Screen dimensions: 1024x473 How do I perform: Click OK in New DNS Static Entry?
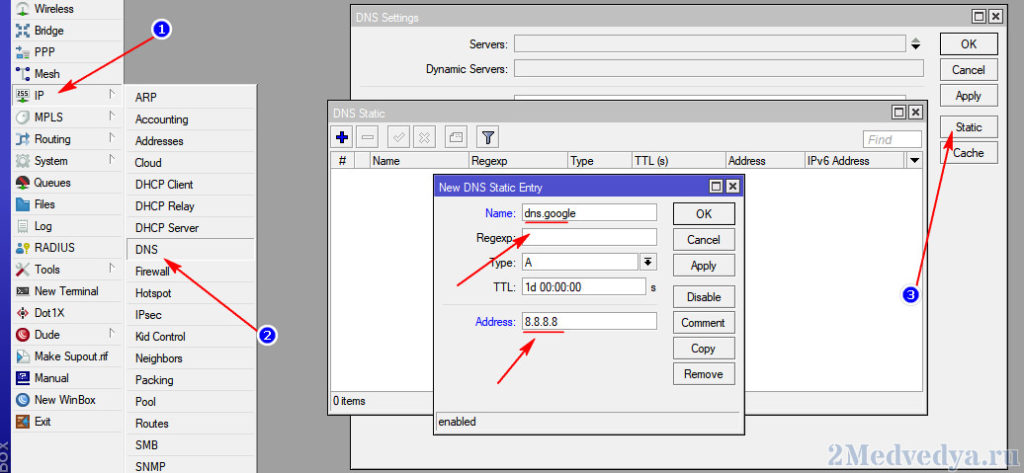[704, 214]
